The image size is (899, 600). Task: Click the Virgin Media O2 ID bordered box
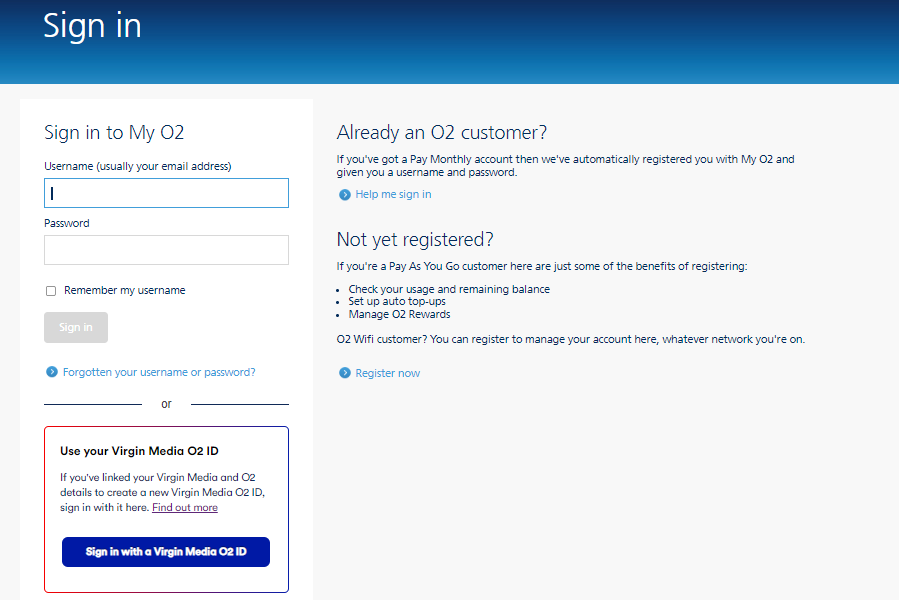click(166, 509)
